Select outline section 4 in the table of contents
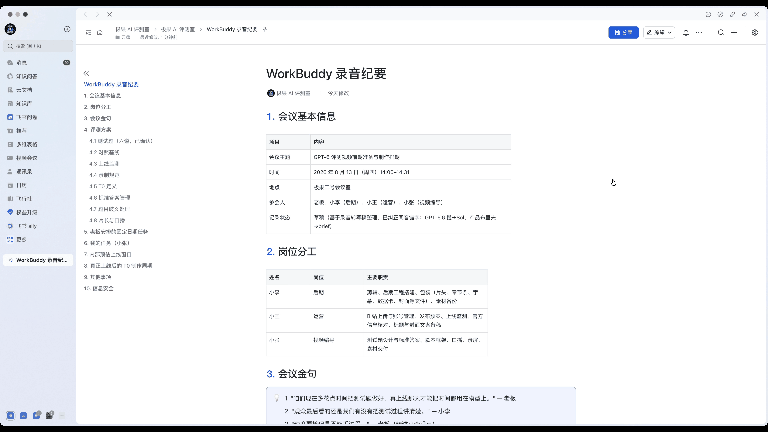The height and width of the screenshot is (432, 768). [x=97, y=129]
